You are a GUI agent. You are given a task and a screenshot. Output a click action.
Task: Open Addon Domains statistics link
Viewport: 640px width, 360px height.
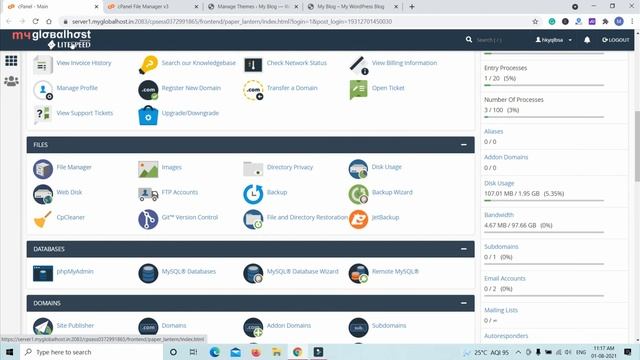click(x=506, y=157)
